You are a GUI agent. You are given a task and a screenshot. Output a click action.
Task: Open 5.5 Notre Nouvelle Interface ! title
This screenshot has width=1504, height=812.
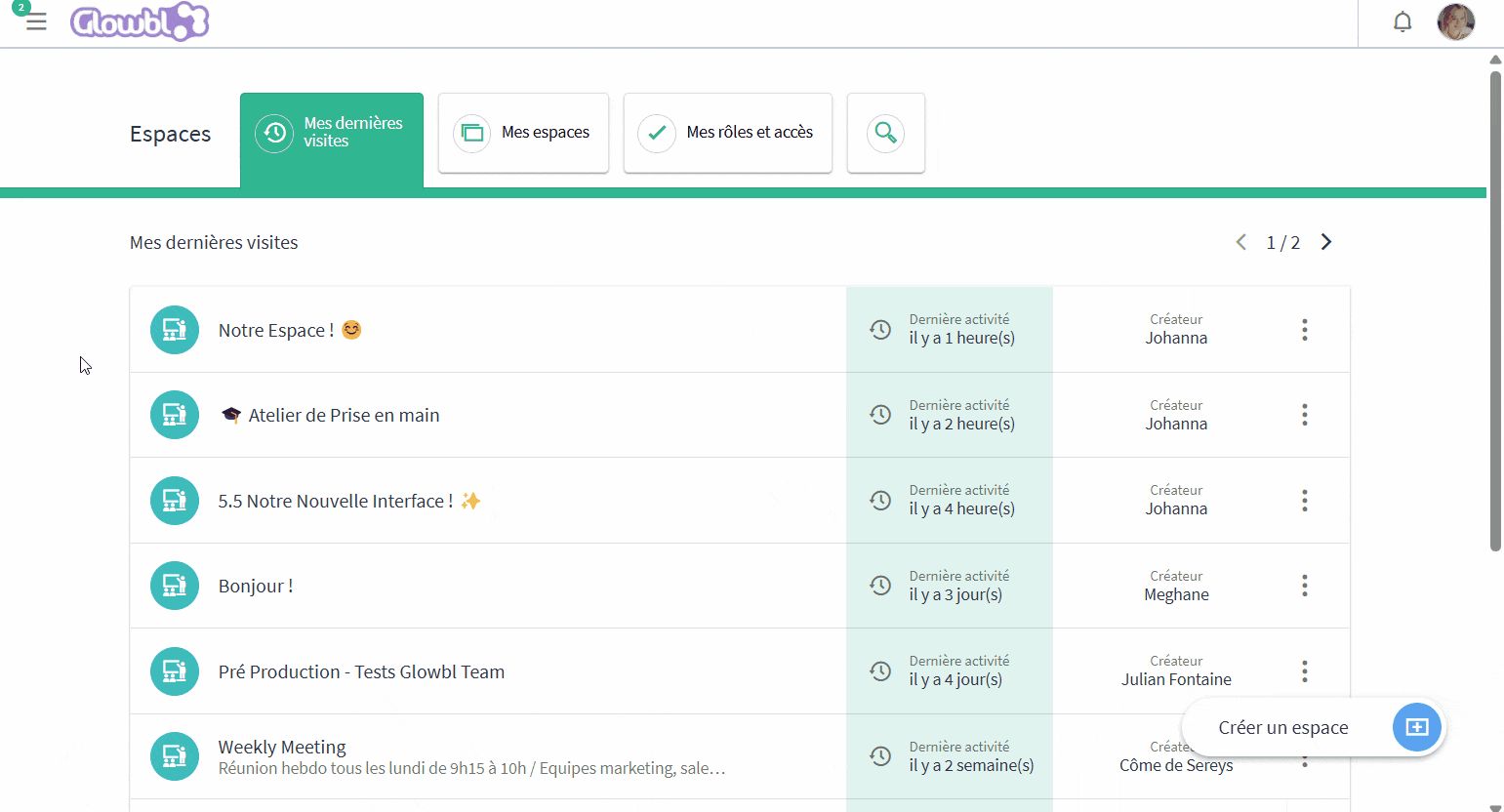pyautogui.click(x=349, y=501)
